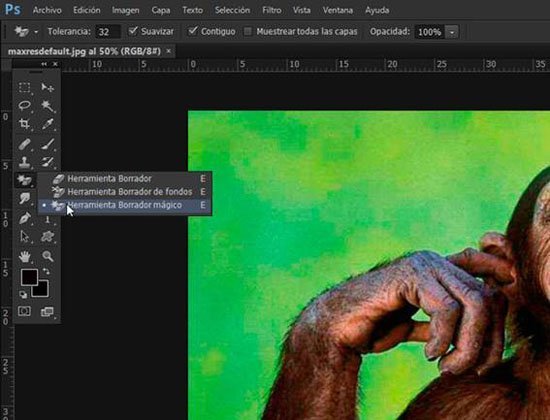
Task: Activate the Hand tool
Action: (24, 256)
